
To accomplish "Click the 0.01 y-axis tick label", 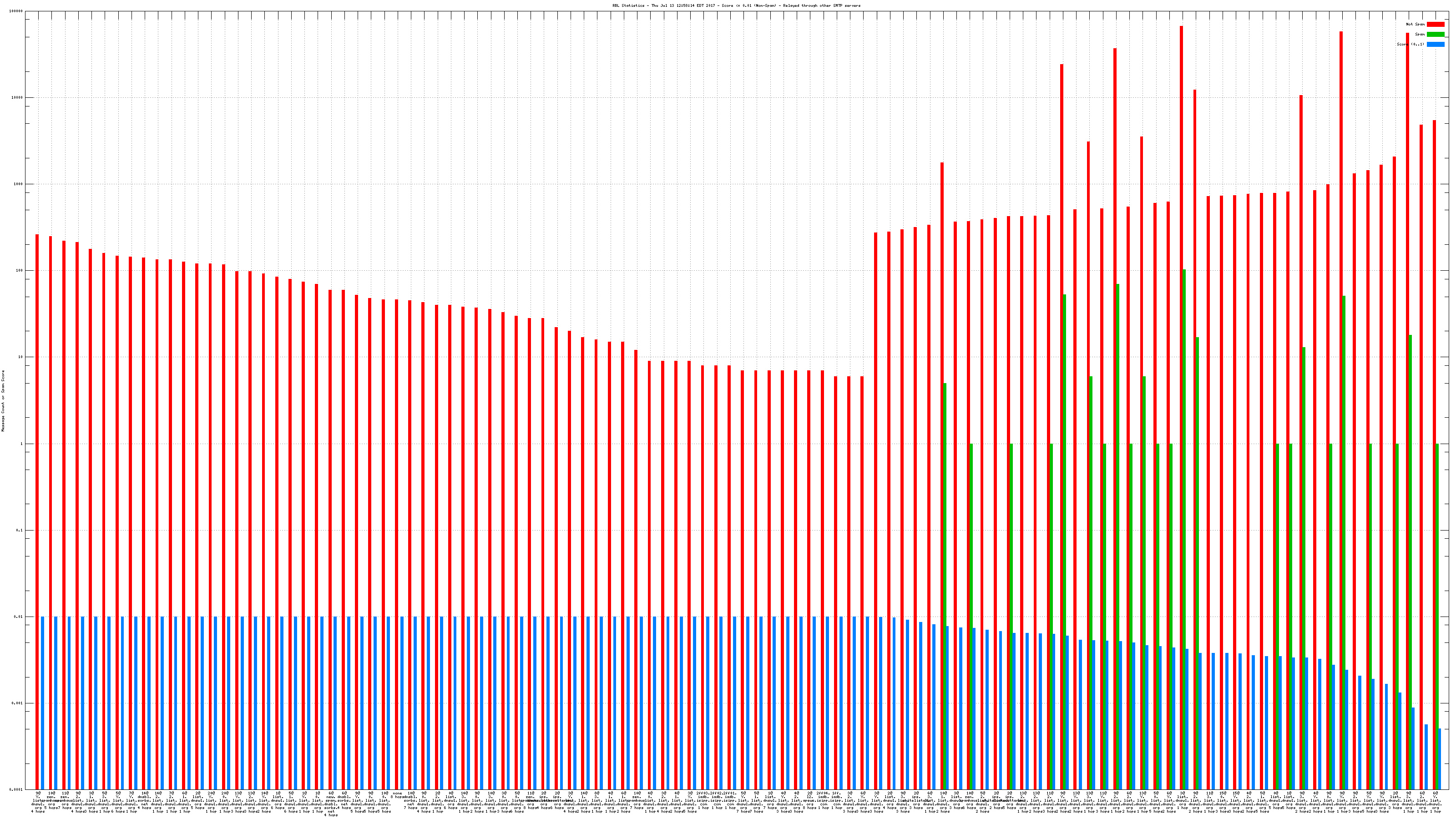I will (19, 617).
